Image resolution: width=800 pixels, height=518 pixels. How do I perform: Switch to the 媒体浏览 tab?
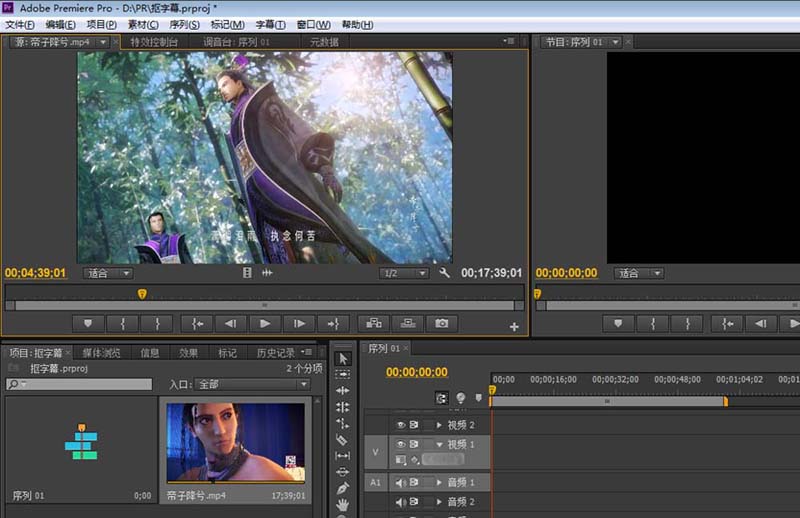102,353
